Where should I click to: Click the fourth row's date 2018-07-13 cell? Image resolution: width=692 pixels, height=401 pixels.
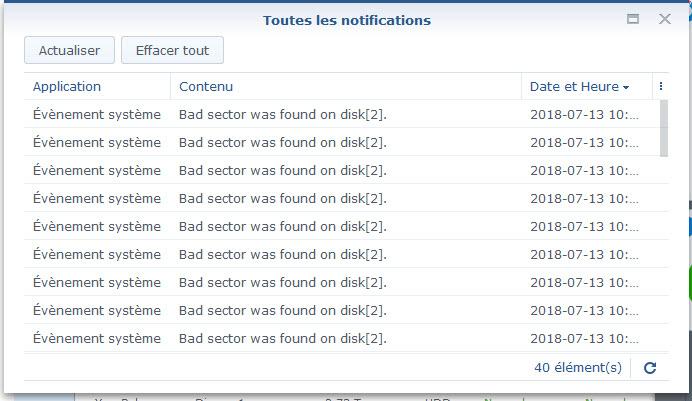[x=584, y=199]
